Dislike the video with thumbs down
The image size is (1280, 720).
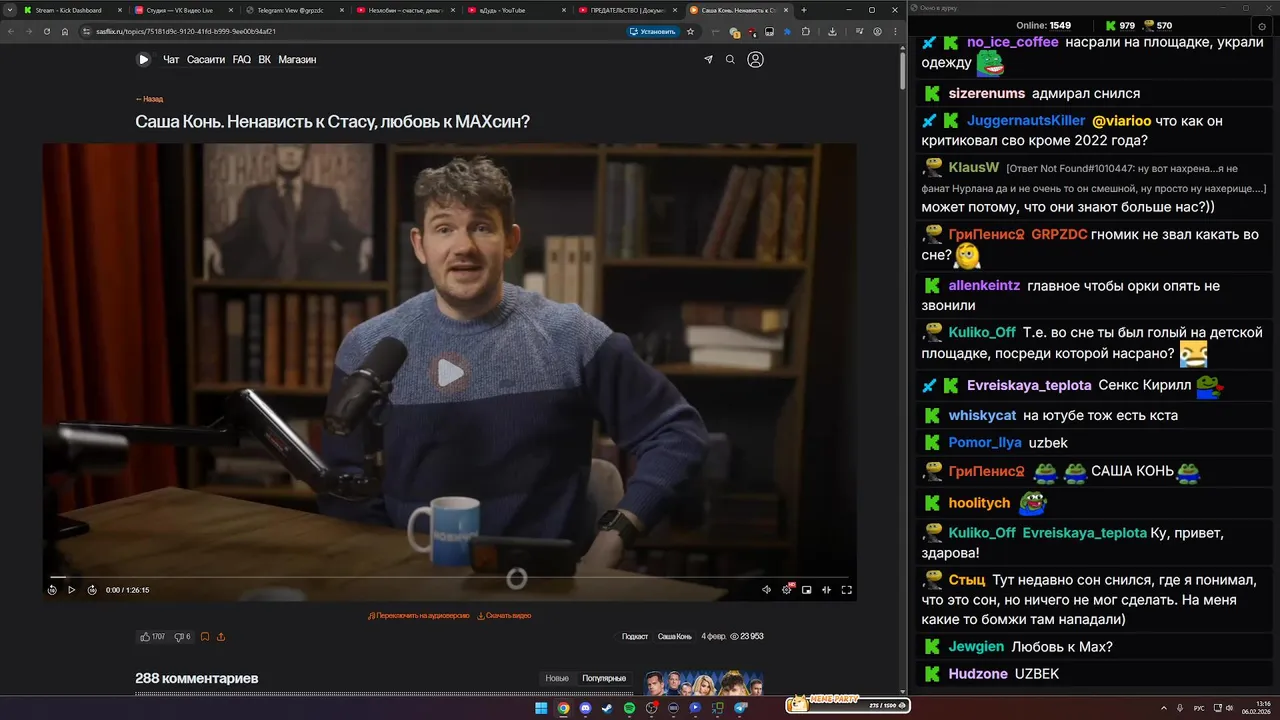182,636
